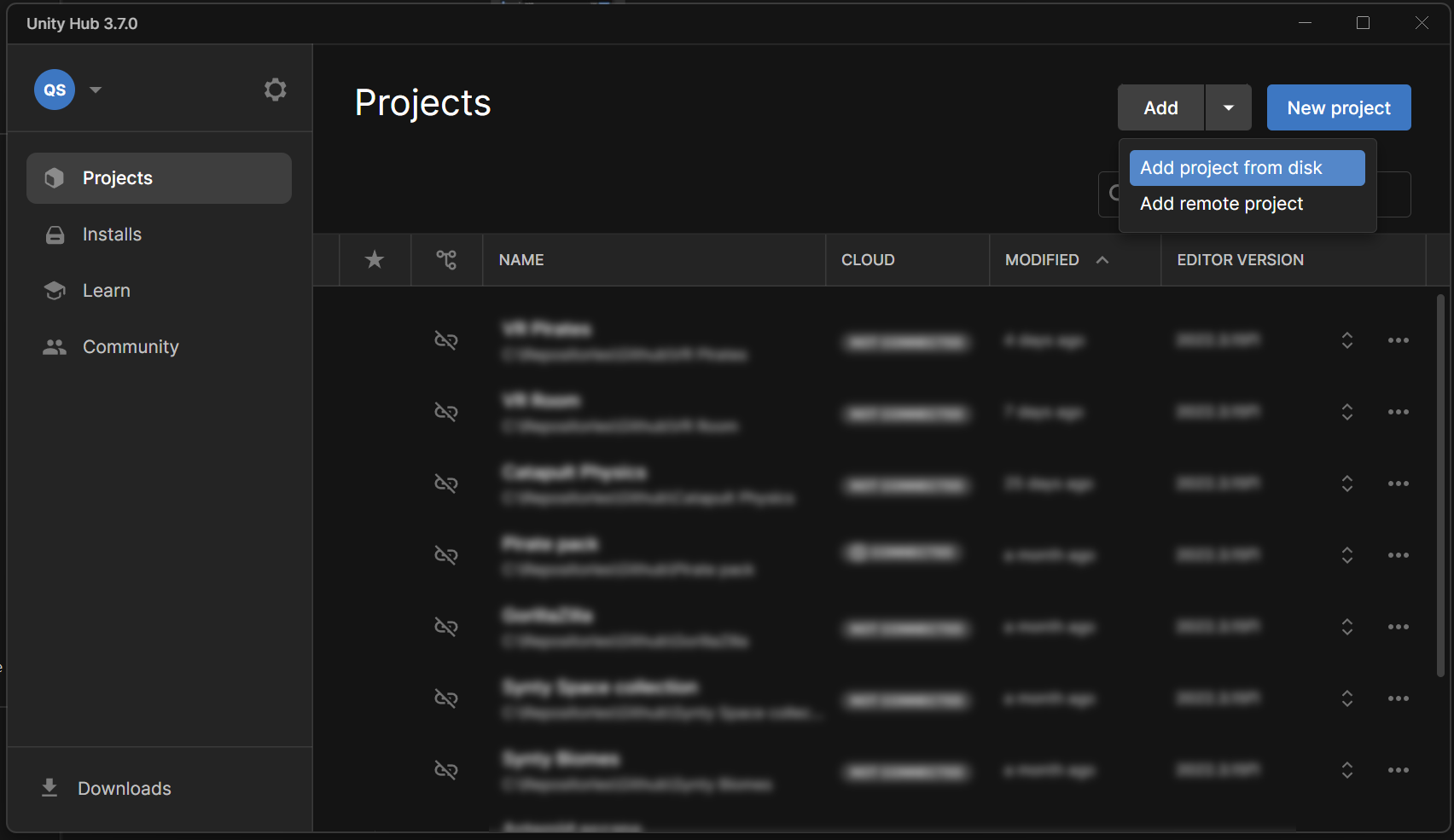Go to the Installs section
This screenshot has height=840, width=1454.
tap(112, 235)
